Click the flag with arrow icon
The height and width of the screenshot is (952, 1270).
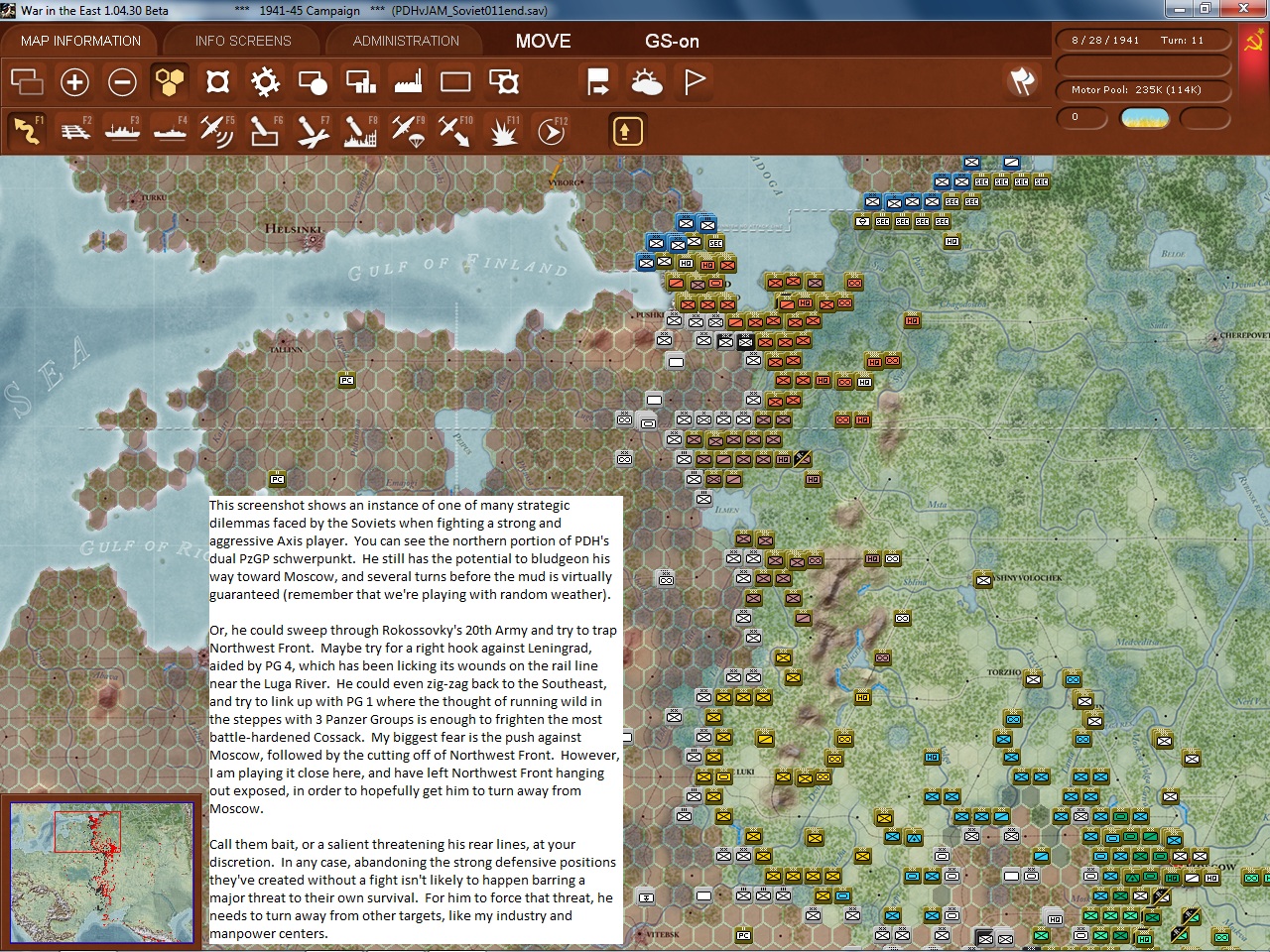598,81
